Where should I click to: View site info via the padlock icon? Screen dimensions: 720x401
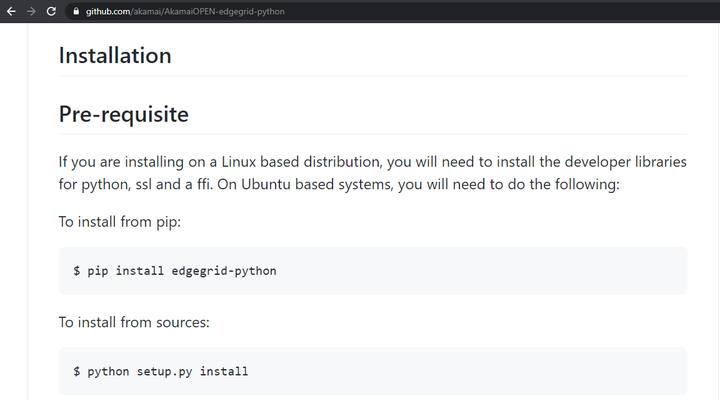75,11
